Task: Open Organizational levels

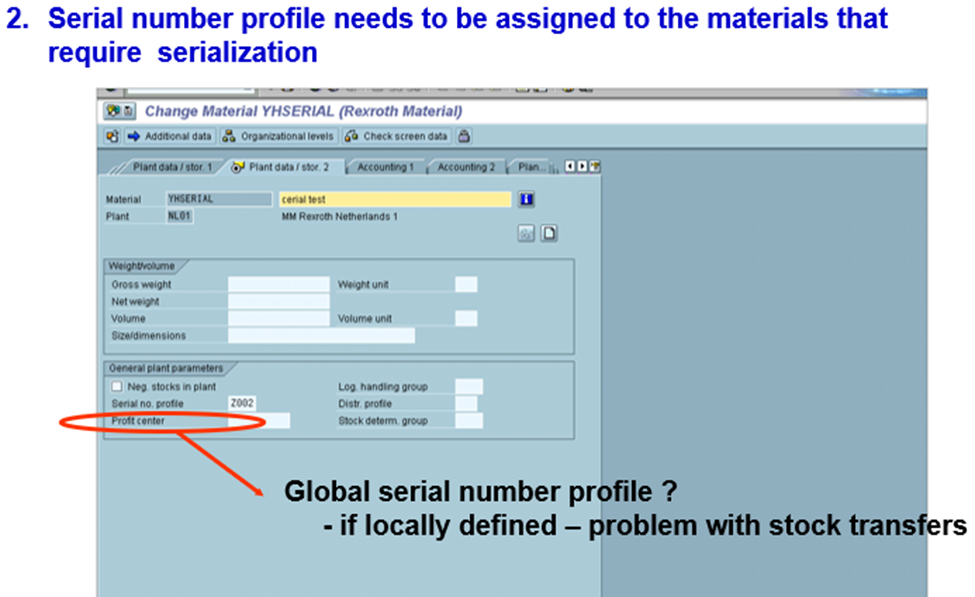Action: pyautogui.click(x=279, y=136)
